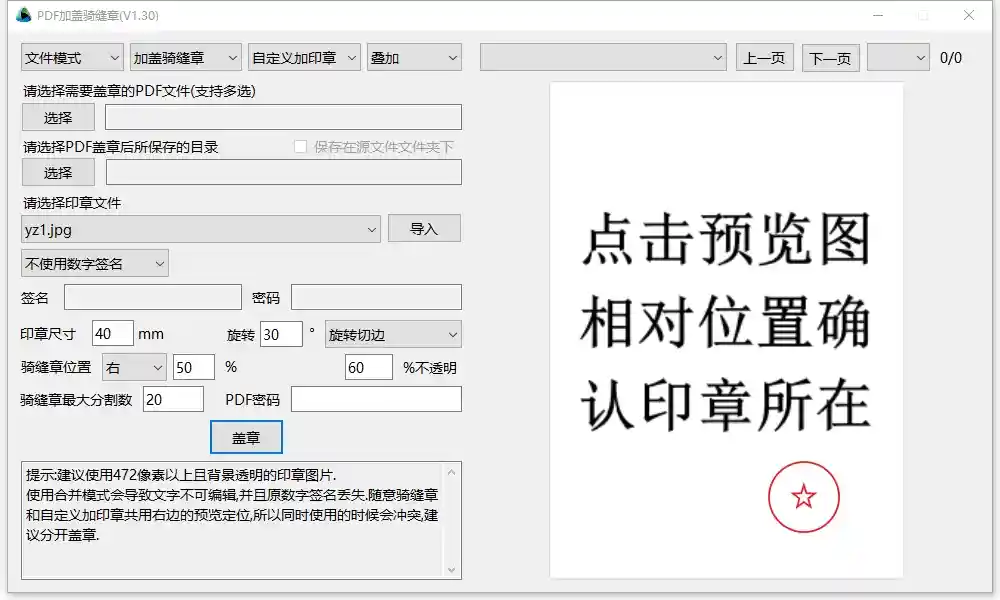
Task: Open the 叠加 dropdown
Action: pyautogui.click(x=414, y=58)
